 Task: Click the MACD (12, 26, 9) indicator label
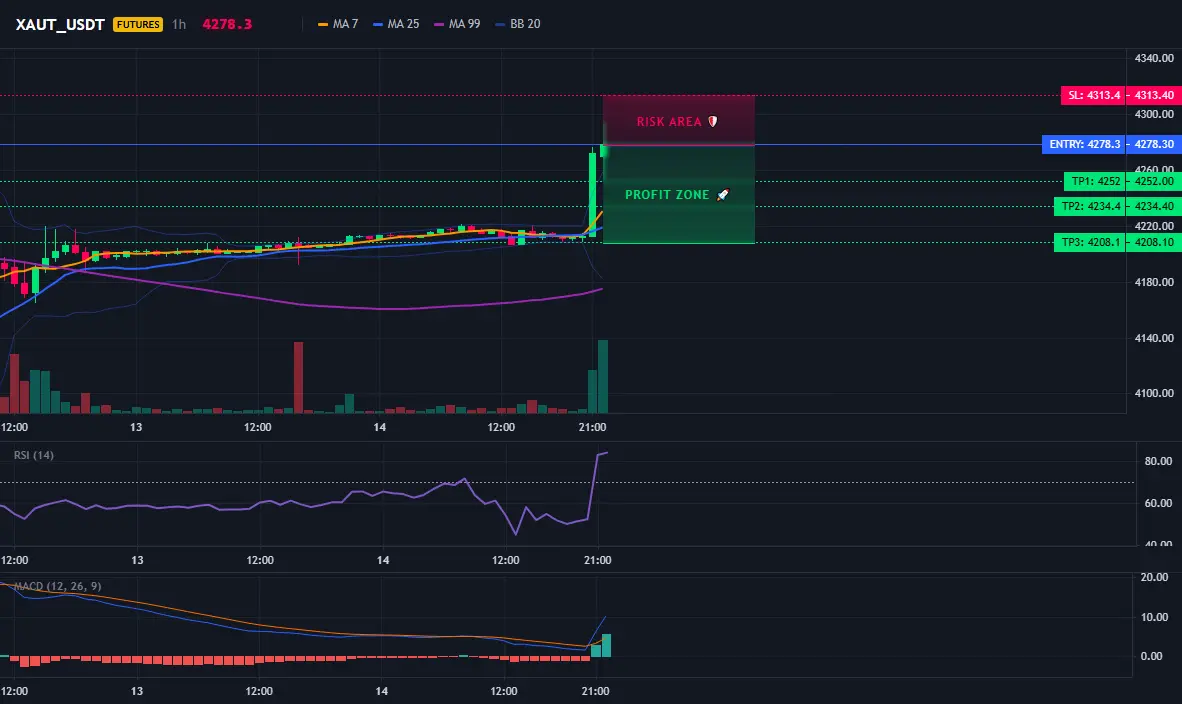point(57,586)
